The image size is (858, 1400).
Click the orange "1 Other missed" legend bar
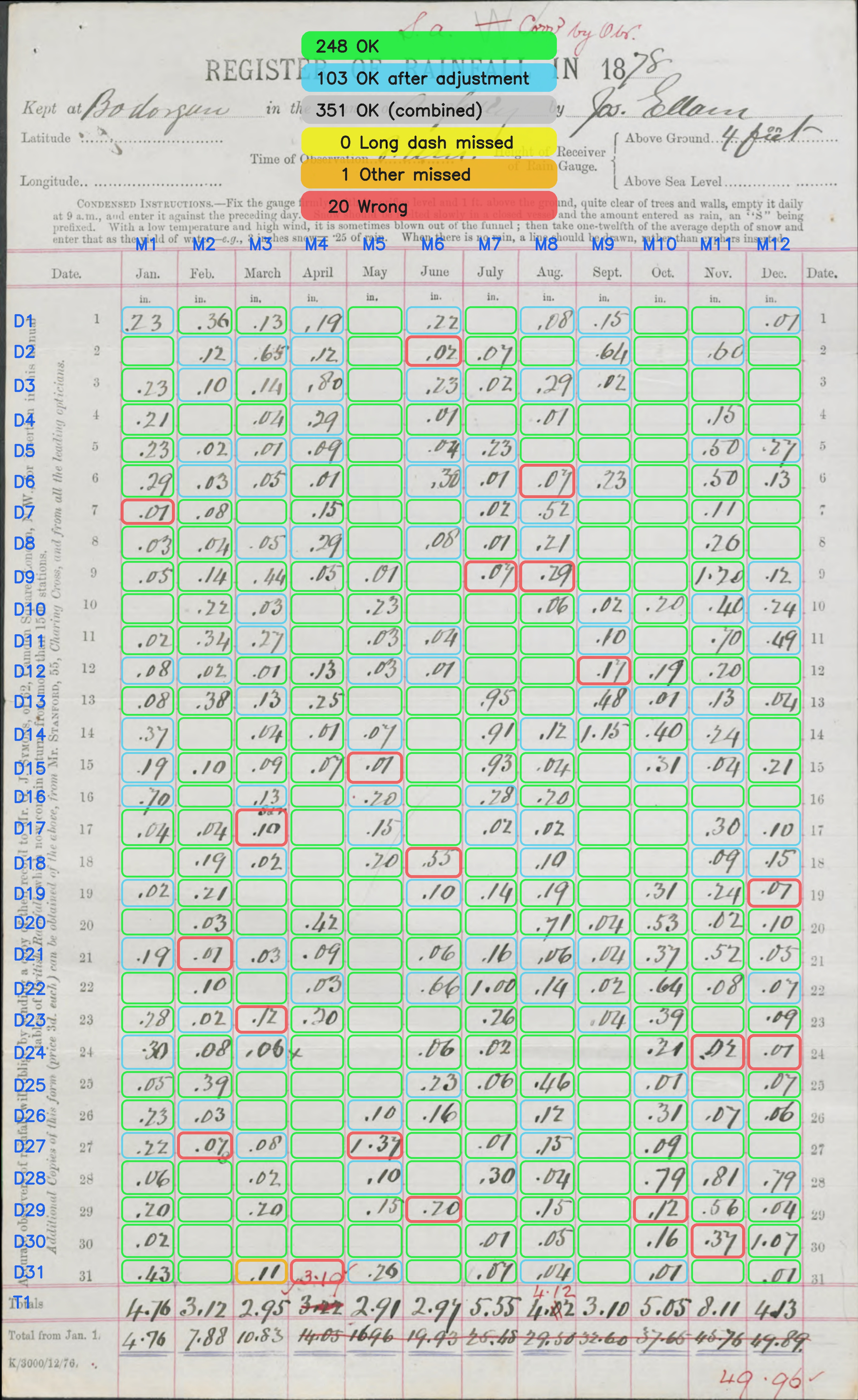click(x=428, y=174)
